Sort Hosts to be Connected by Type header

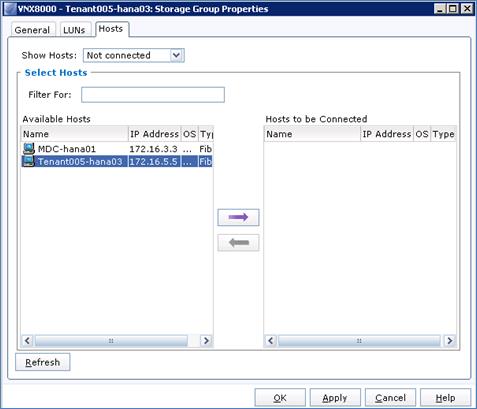click(443, 134)
